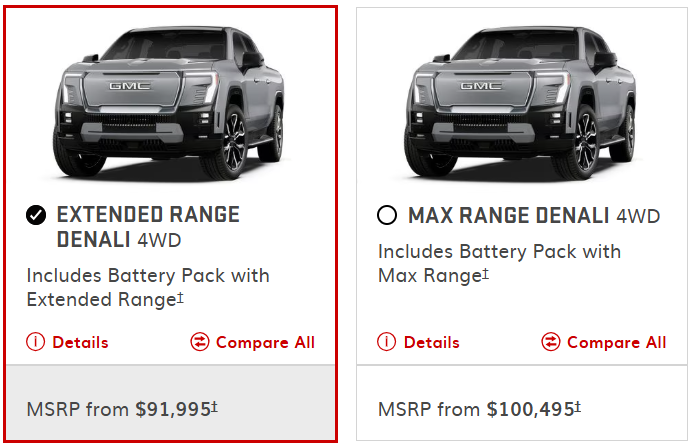Viewport: 691px width, 445px height.
Task: Click Compare All in Max Range card
Action: (616, 342)
